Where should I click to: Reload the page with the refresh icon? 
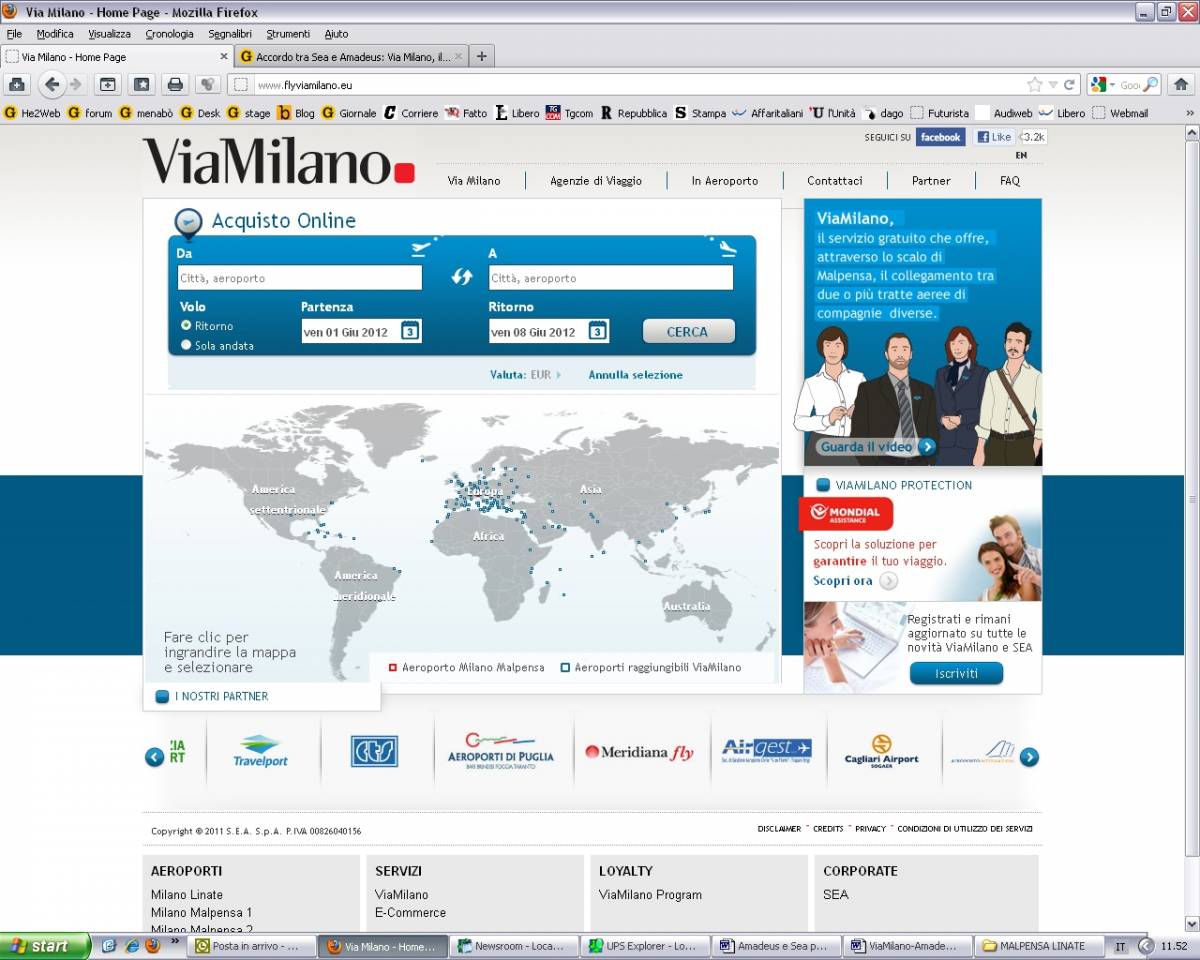tap(1069, 85)
